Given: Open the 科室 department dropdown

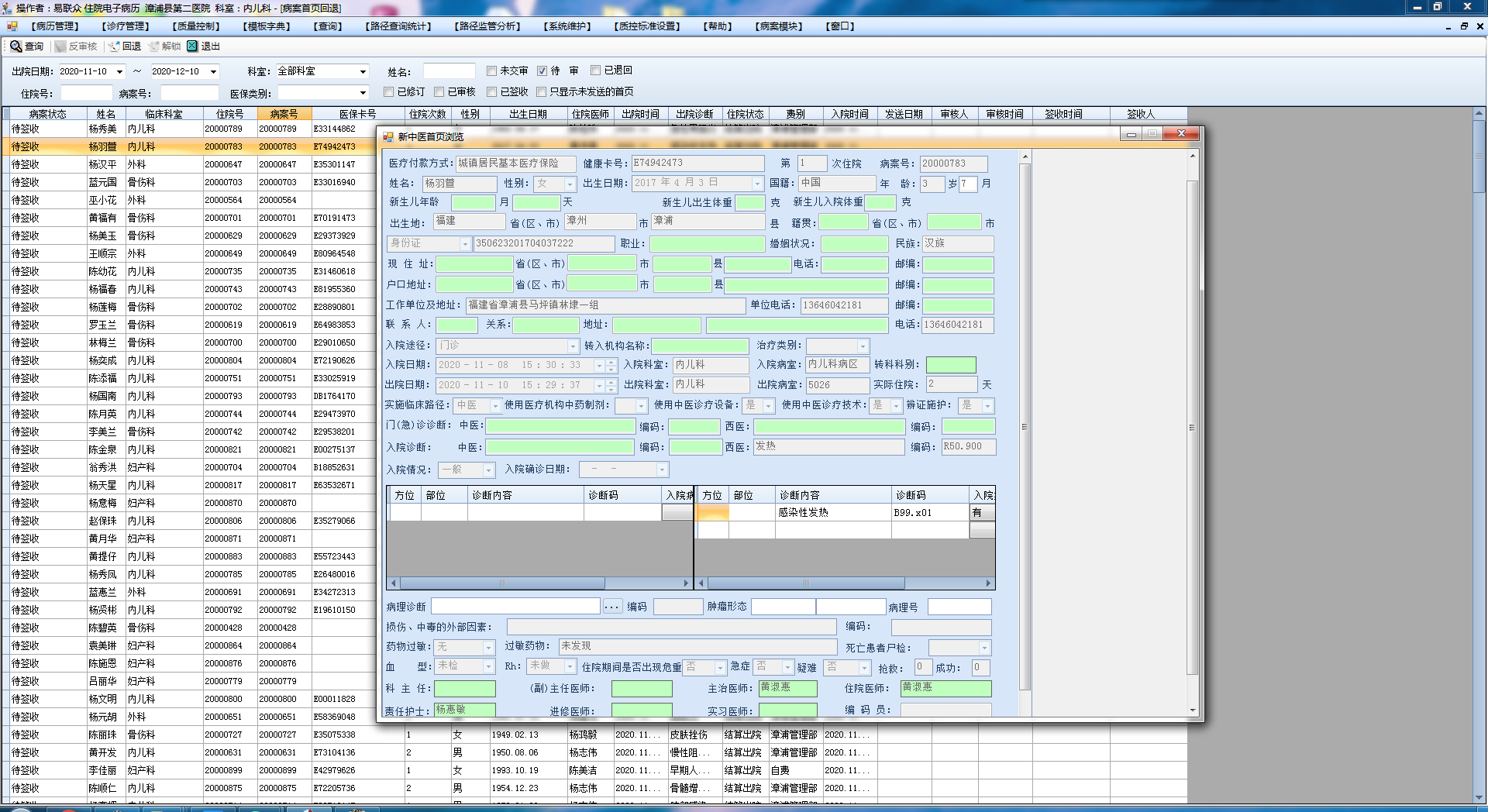Looking at the screenshot, I should [x=362, y=71].
